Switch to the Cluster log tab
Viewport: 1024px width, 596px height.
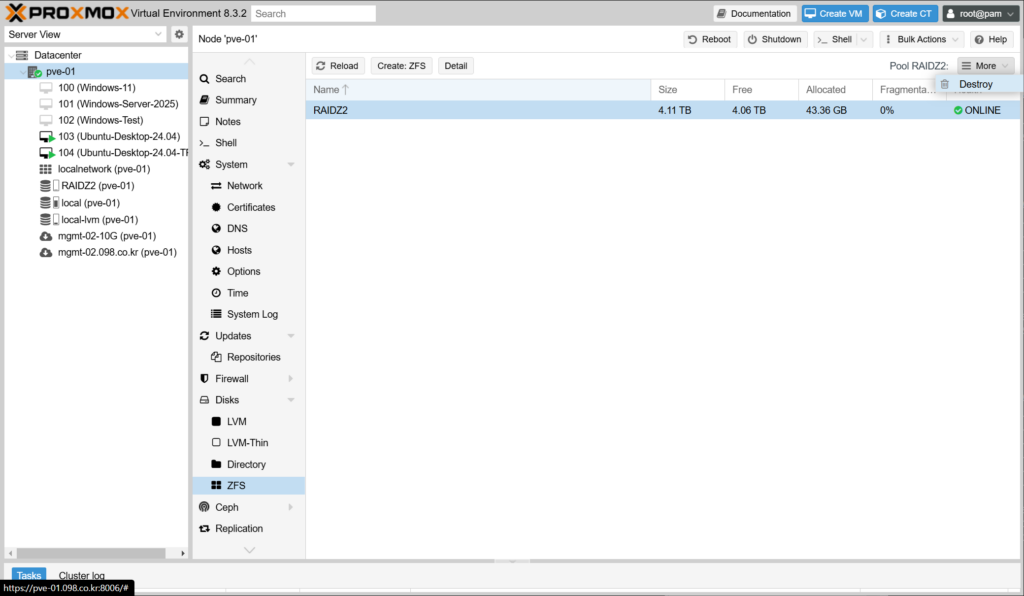pos(81,576)
